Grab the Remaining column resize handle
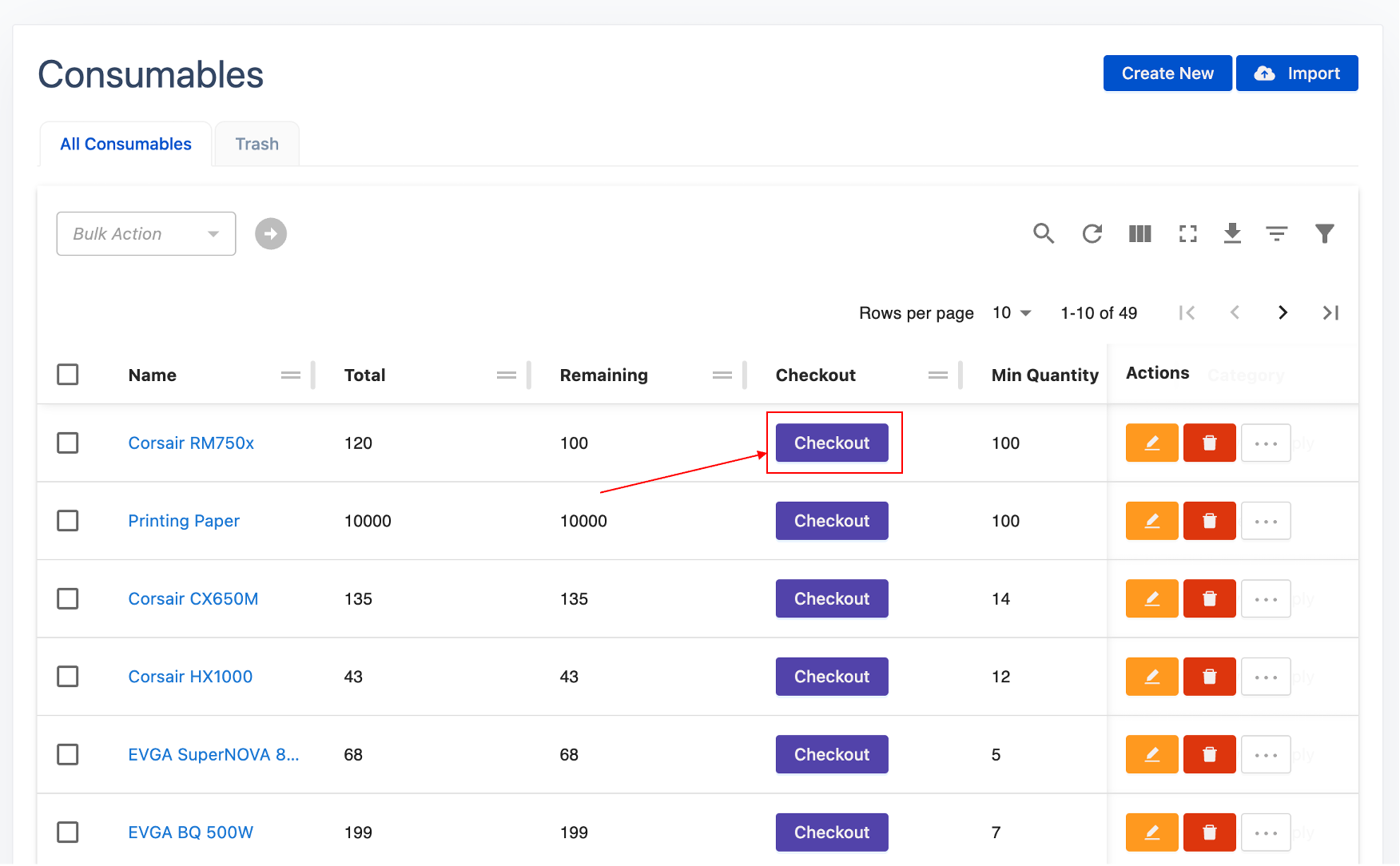The width and height of the screenshot is (1400, 866). [x=745, y=375]
